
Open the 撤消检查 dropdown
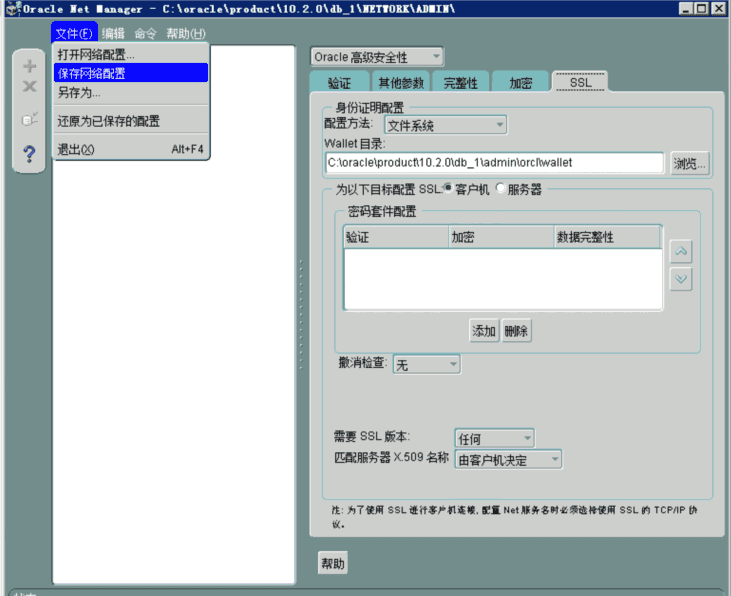coord(427,364)
